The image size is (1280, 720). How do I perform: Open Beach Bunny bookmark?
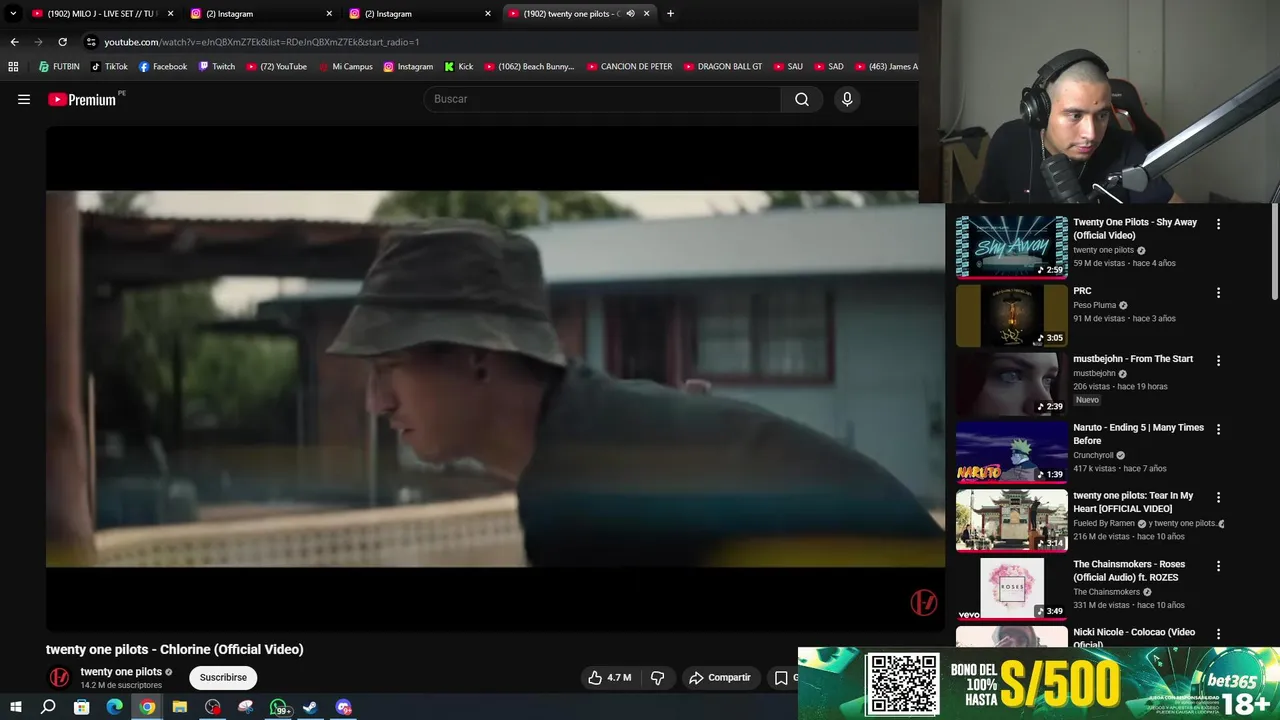coord(529,67)
